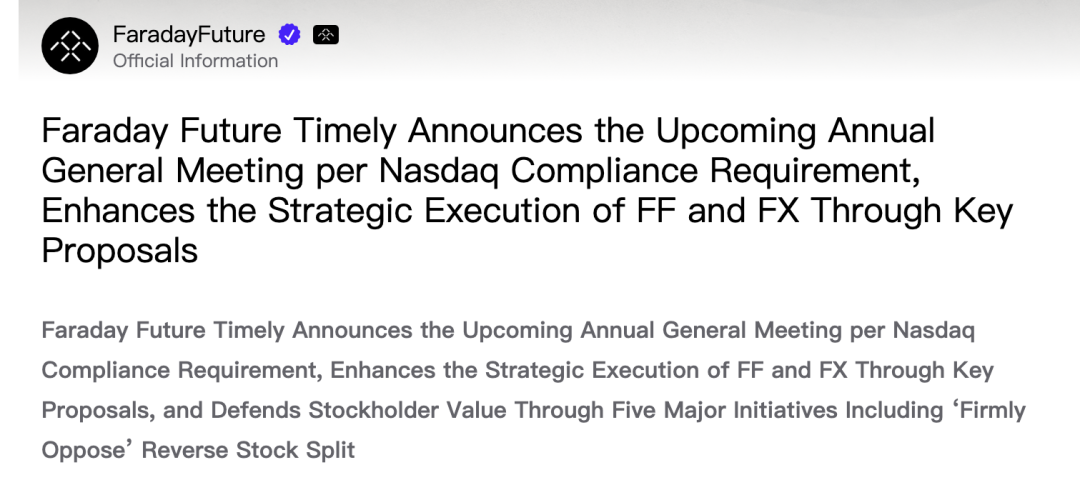
Task: Click the headline's first line starting Faraday Future Timely
Action: pos(487,131)
